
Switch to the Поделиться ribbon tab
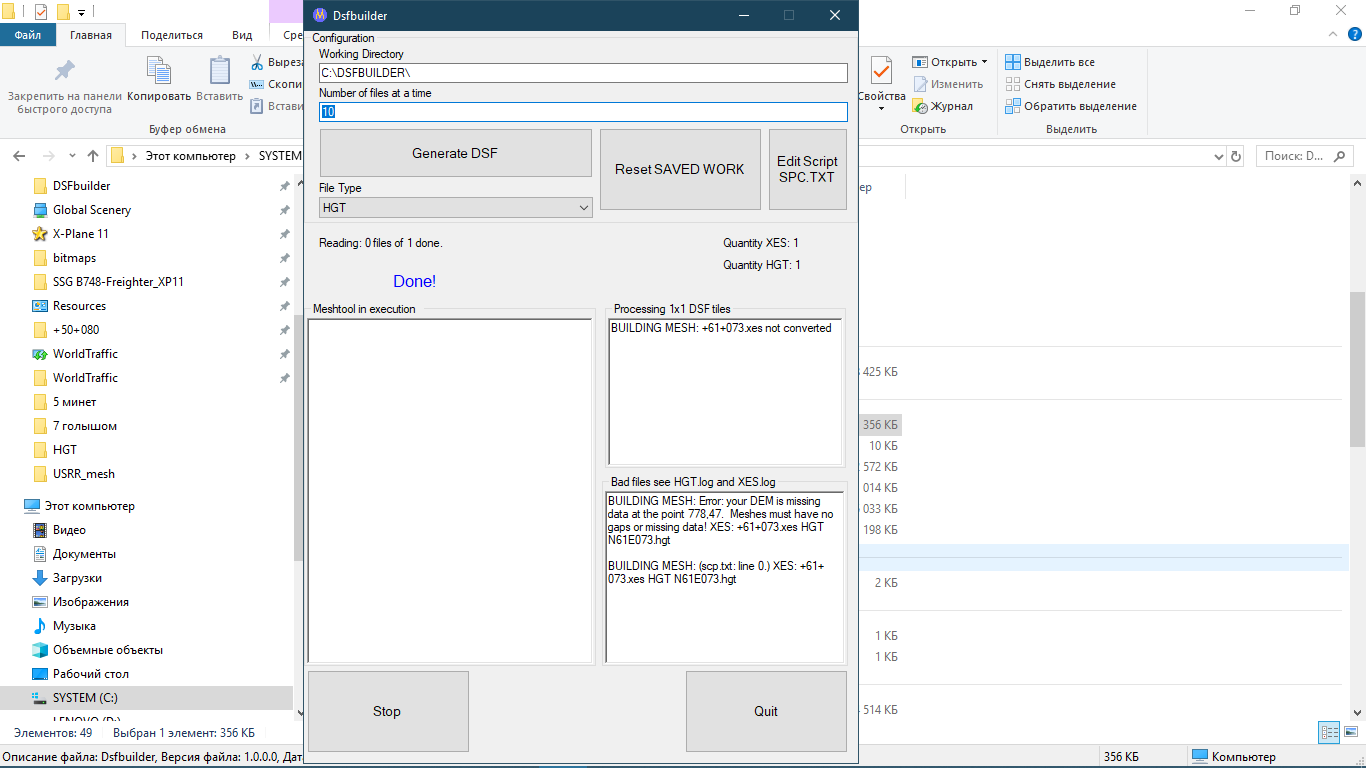172,35
